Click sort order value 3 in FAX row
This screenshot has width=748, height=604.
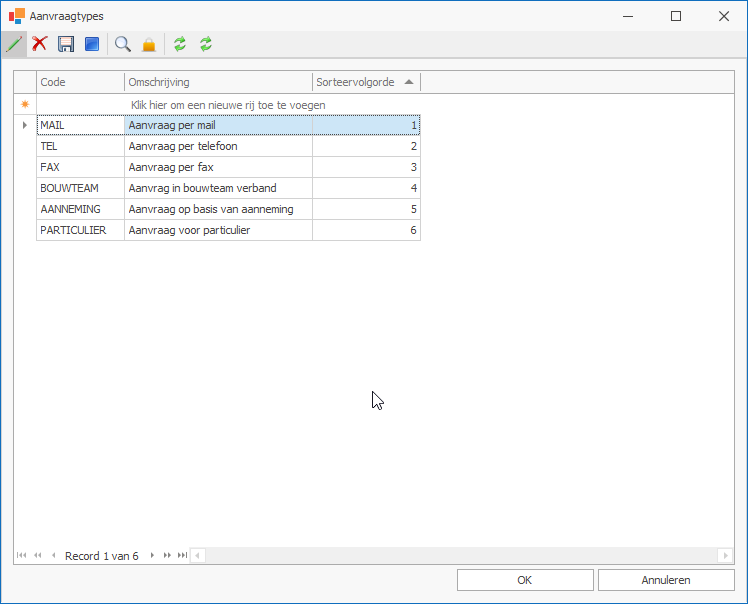pos(366,167)
